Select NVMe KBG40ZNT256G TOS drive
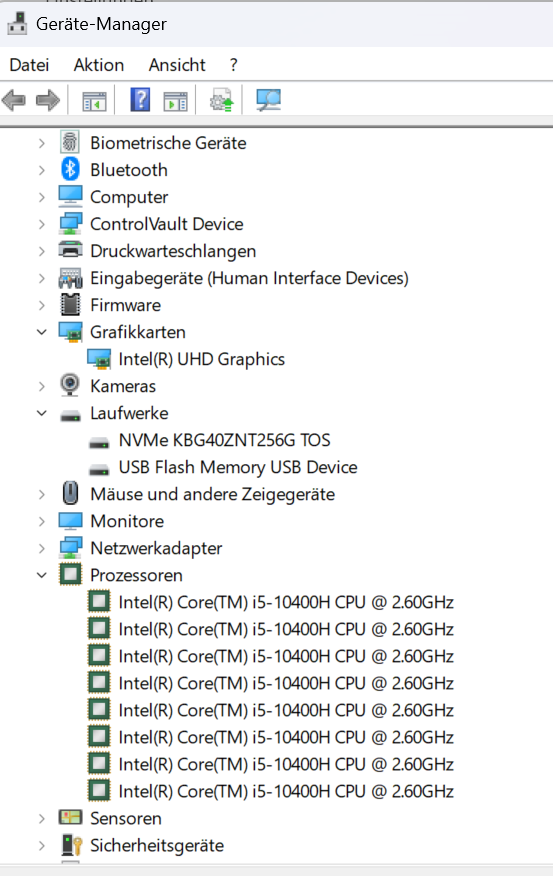This screenshot has height=876, width=553. pos(225,440)
